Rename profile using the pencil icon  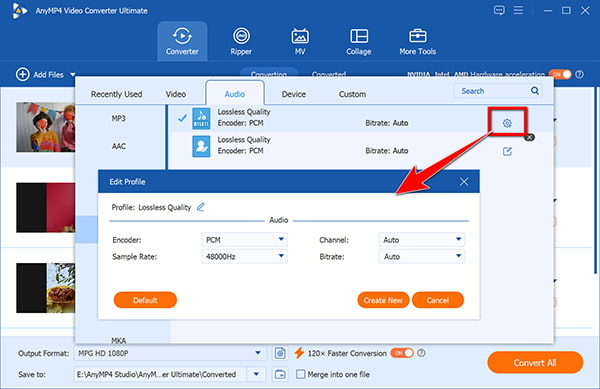click(x=201, y=207)
